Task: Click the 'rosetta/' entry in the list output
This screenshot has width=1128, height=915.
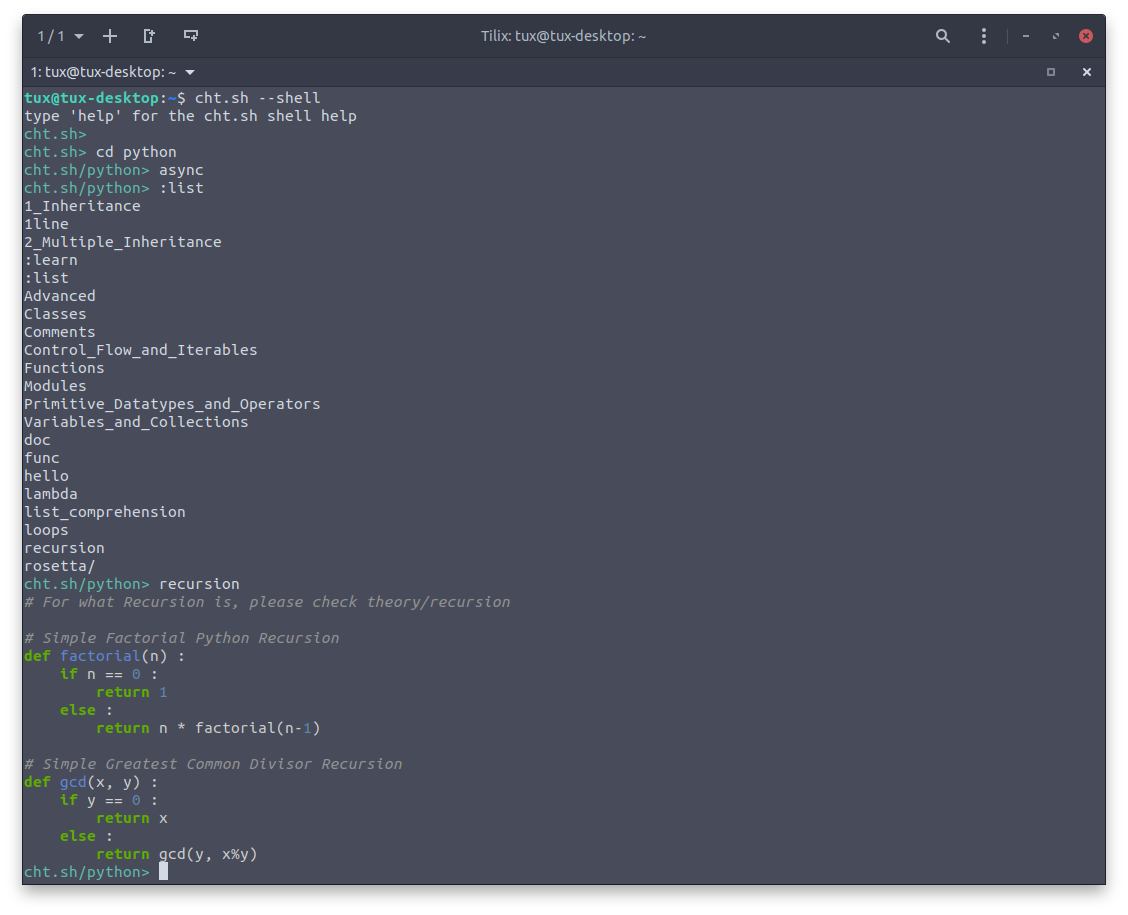Action: (60, 566)
